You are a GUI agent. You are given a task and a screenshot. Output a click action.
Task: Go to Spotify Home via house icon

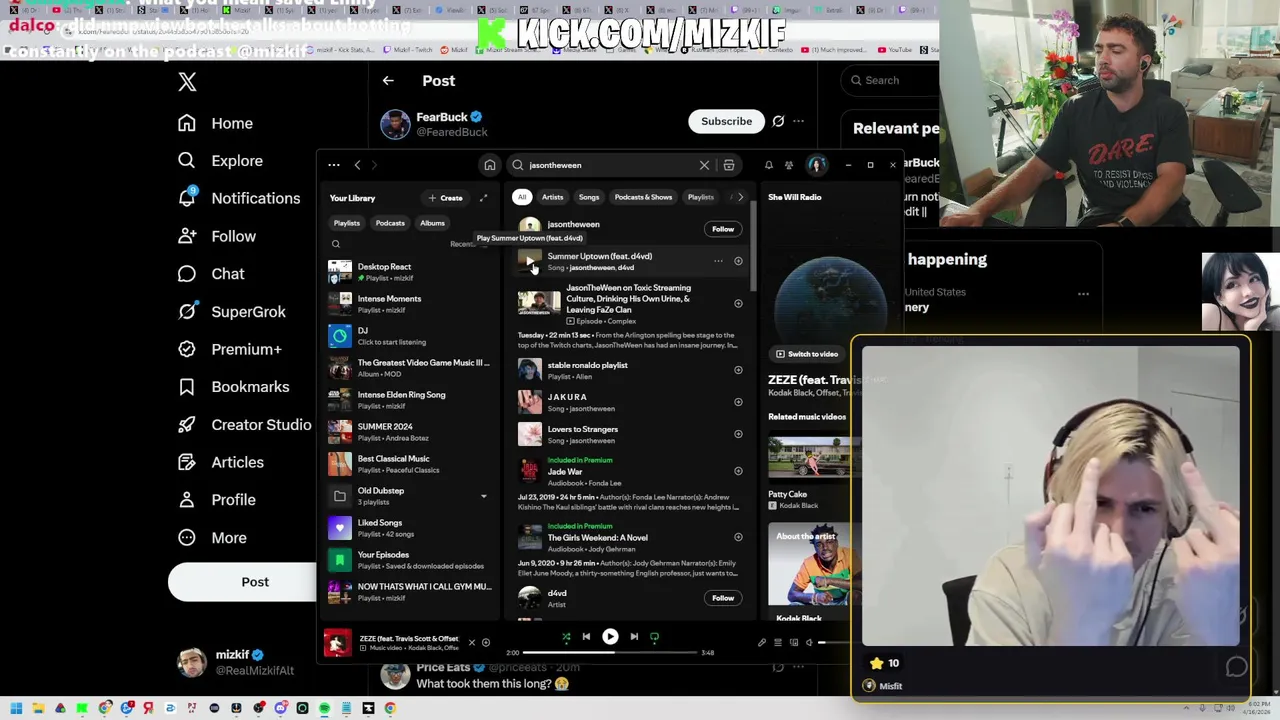point(490,165)
